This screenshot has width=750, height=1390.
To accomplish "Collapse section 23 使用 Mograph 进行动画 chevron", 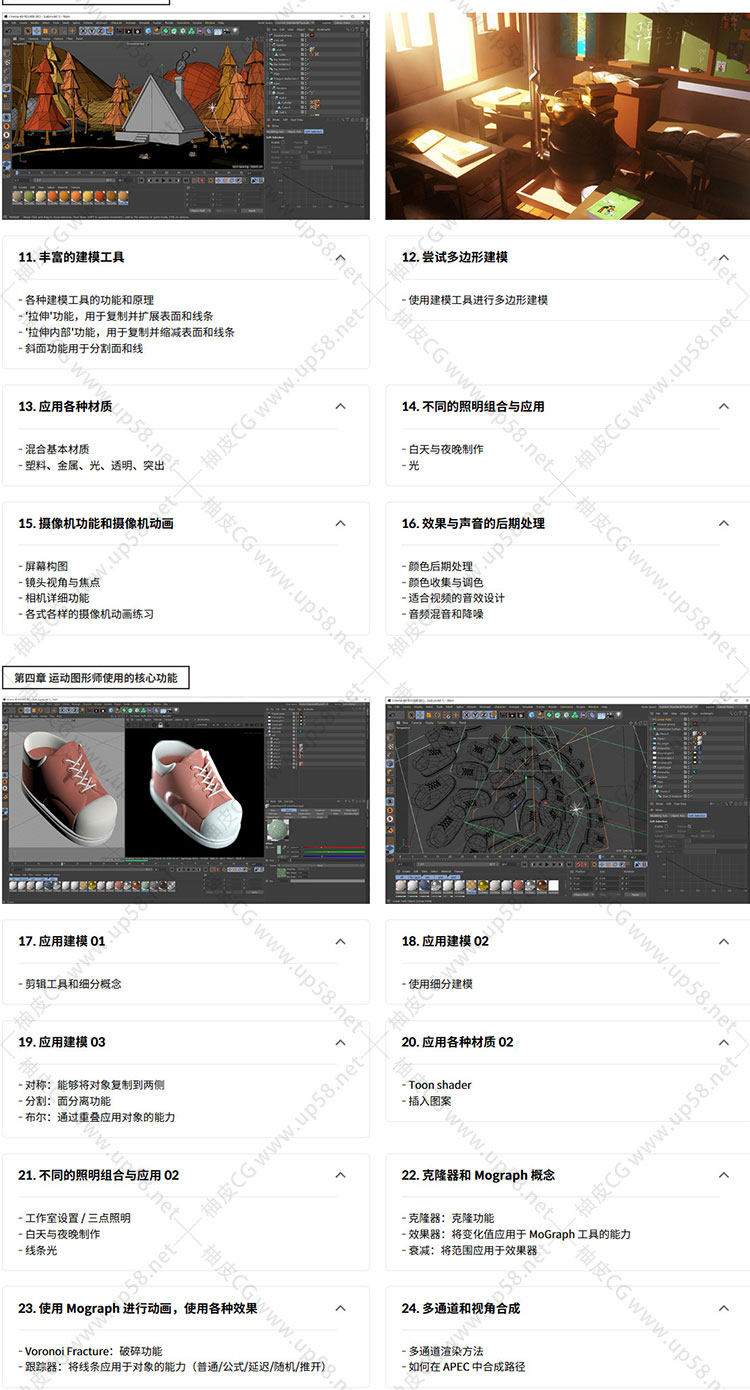I will [x=340, y=1309].
